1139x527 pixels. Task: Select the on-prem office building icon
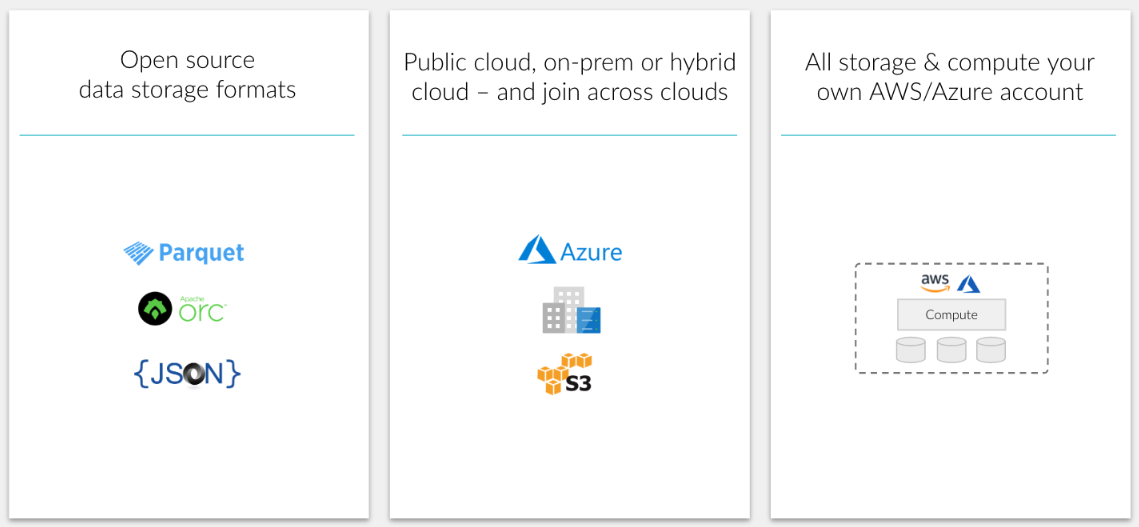pos(571,310)
